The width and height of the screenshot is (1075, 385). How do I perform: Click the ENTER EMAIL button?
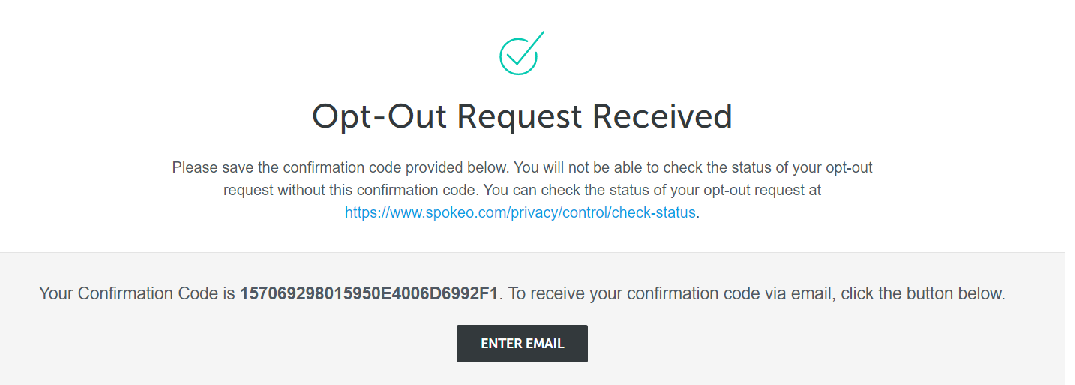(522, 343)
